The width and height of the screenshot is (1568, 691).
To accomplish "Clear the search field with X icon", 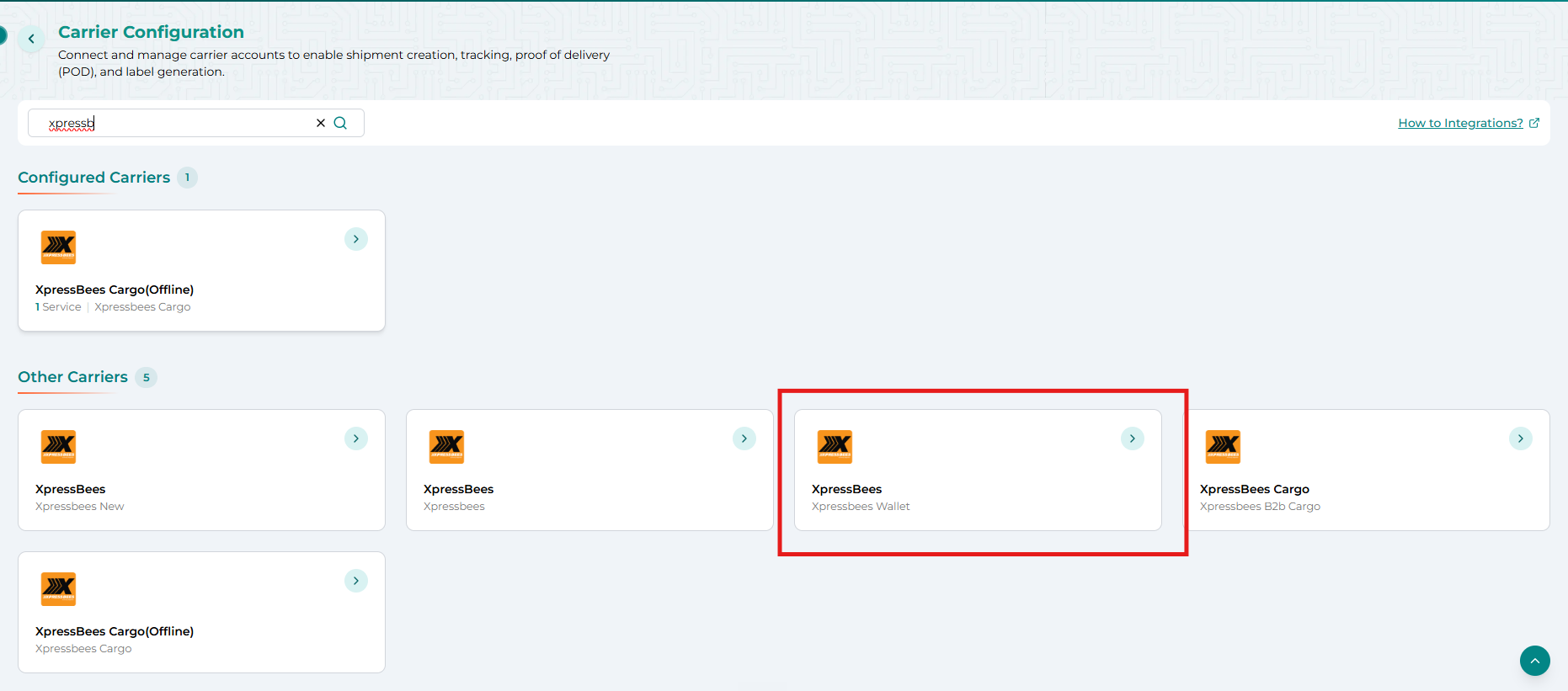I will click(321, 123).
